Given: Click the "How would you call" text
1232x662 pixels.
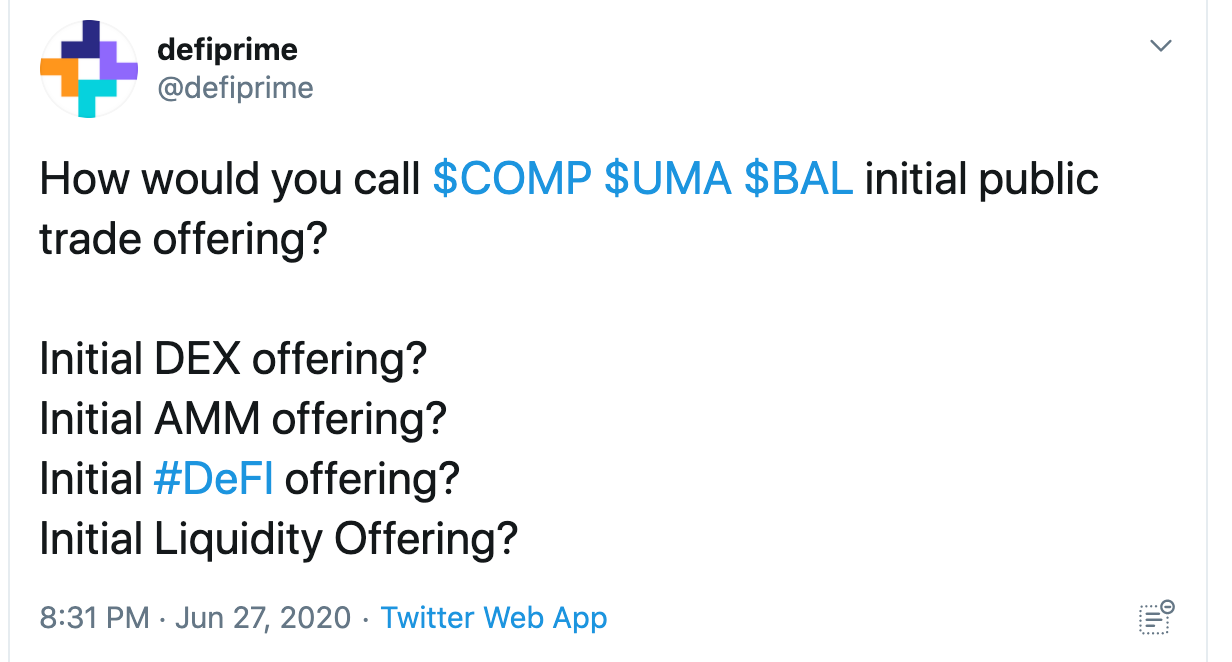Looking at the screenshot, I should pyautogui.click(x=230, y=180).
